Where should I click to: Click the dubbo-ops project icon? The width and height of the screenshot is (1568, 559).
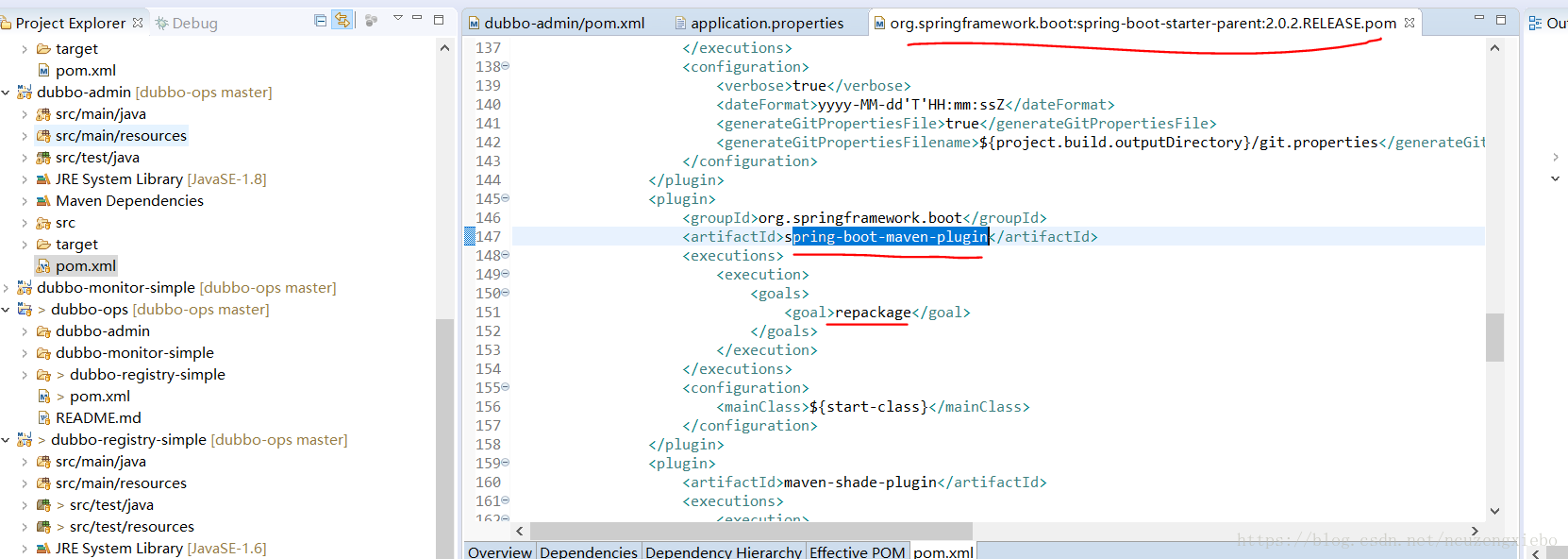click(25, 309)
